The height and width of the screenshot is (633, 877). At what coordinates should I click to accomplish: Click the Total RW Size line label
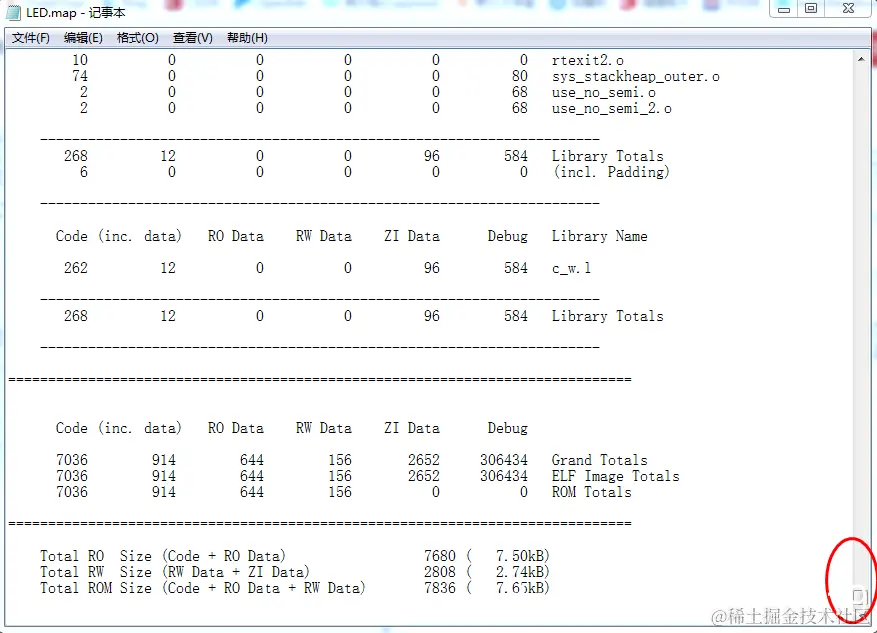174,572
